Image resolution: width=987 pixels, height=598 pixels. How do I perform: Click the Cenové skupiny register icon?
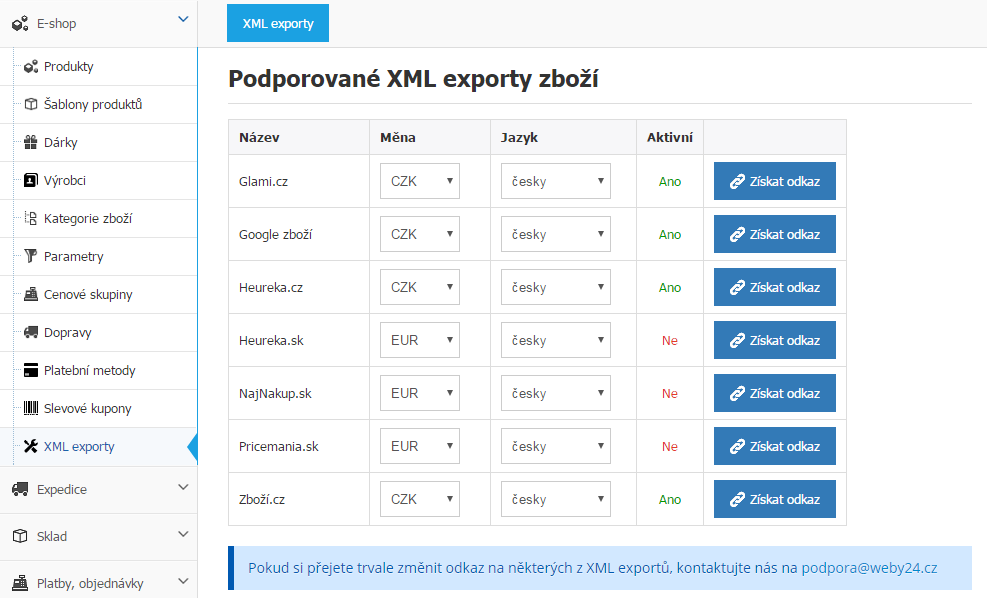(31, 294)
